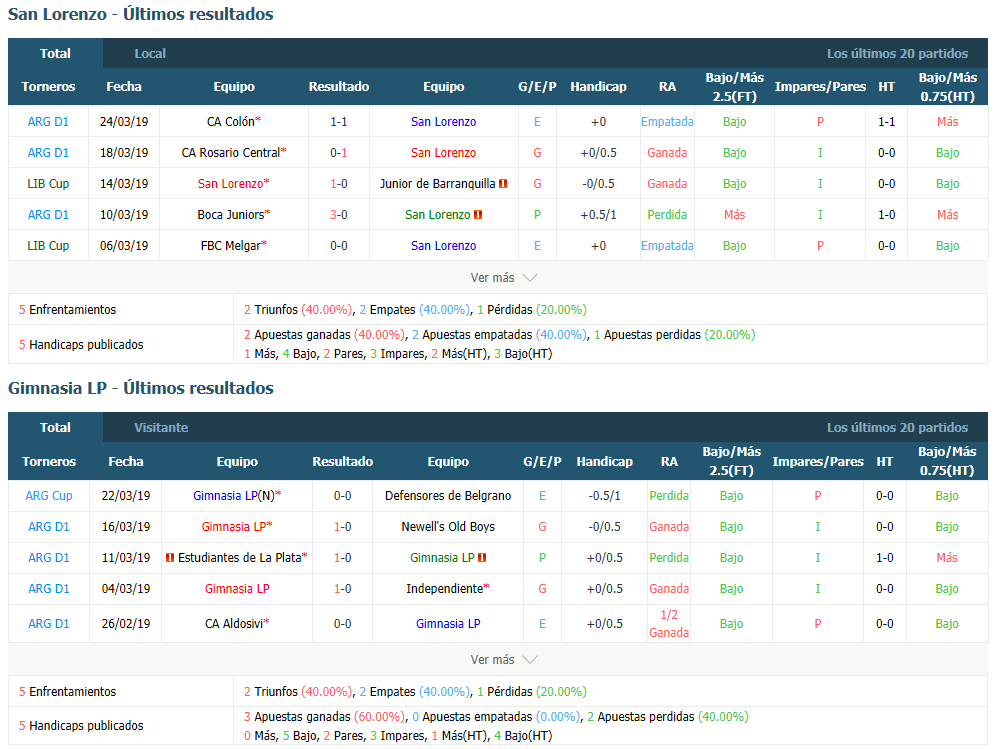1002x749 pixels.
Task: Click '5 Handicaps publicados' in the Gimnasia LP summary
Action: (x=81, y=726)
